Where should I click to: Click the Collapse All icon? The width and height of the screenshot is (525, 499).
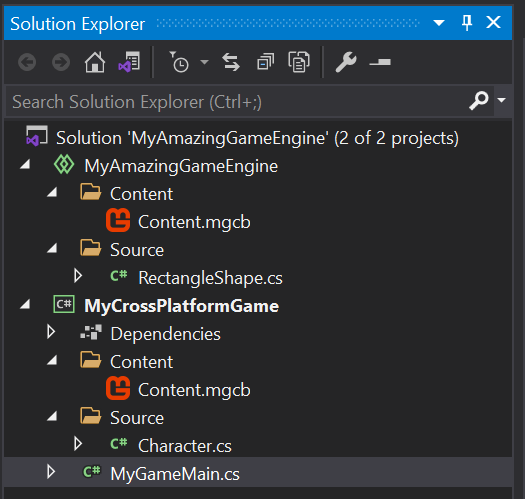[x=265, y=62]
